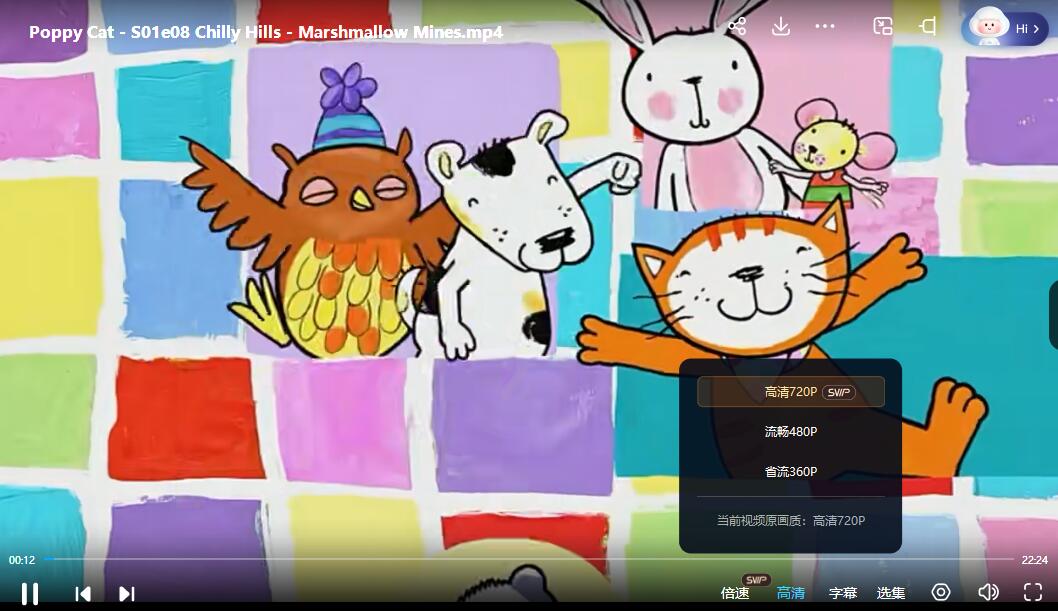Toggle the 高清 quality menu
Screen dimensions: 1058x611
click(x=791, y=593)
